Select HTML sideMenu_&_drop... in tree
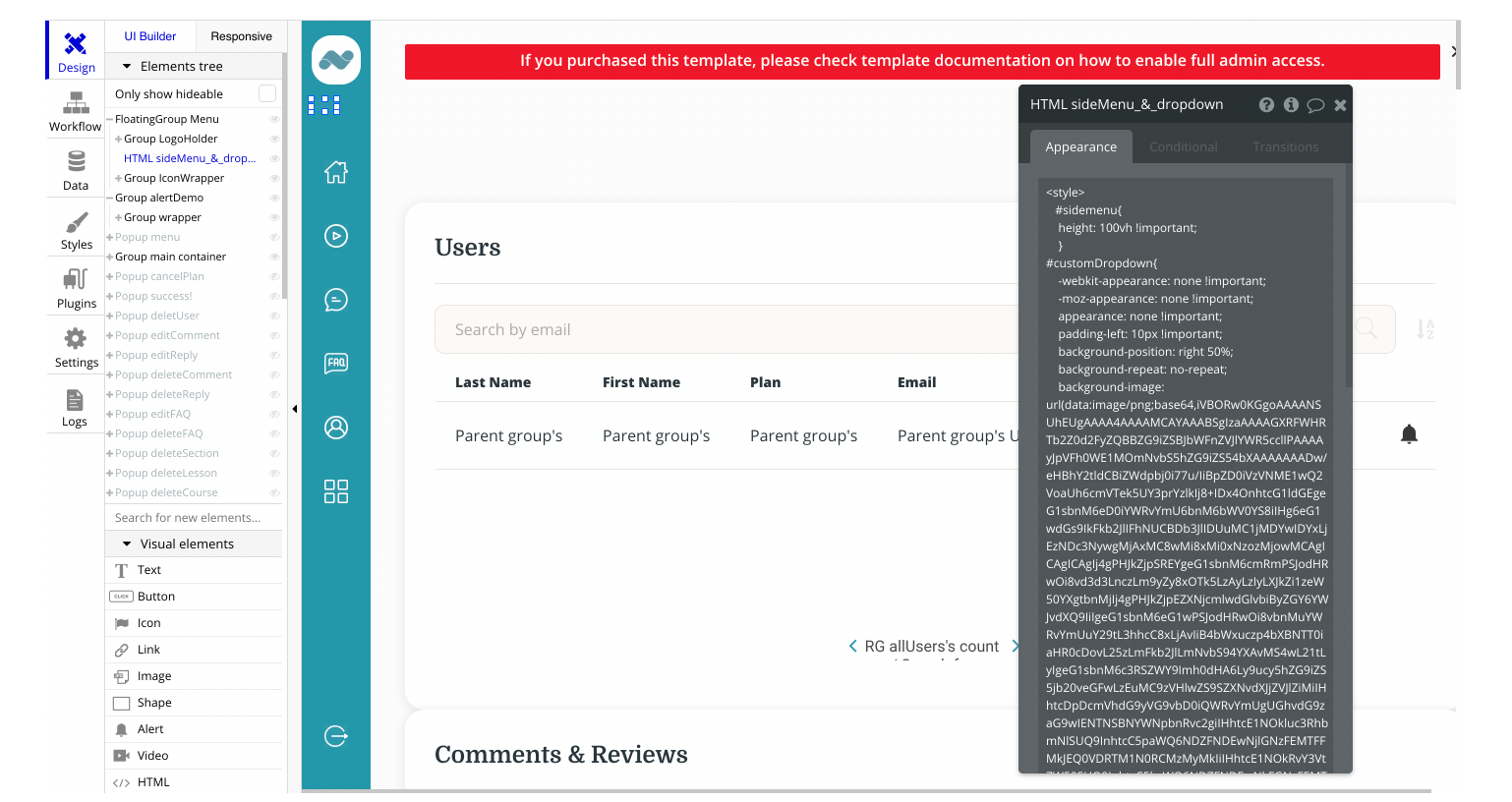The height and width of the screenshot is (802, 1512). pyautogui.click(x=190, y=158)
